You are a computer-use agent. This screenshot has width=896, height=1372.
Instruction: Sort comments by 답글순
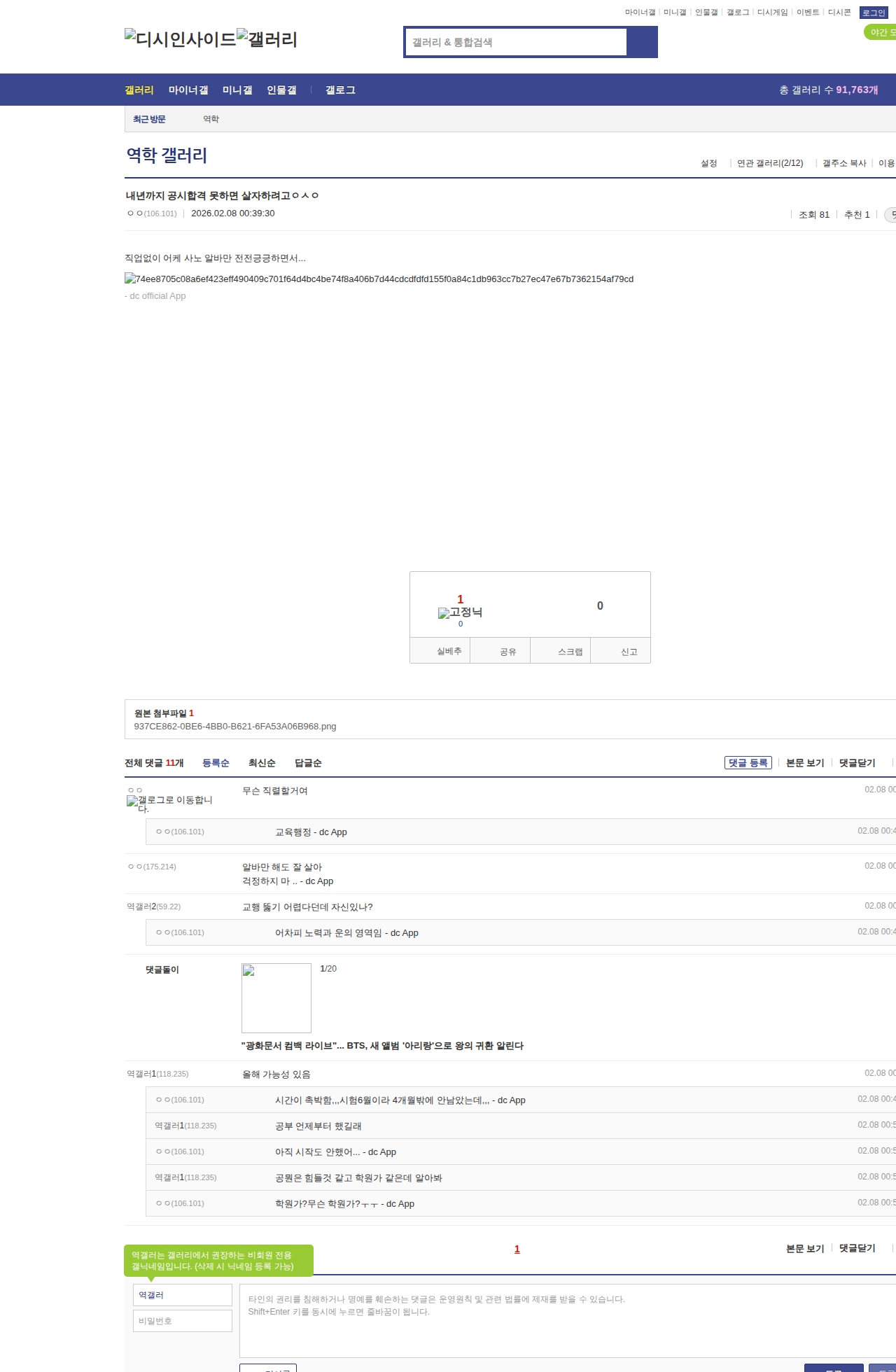pyautogui.click(x=308, y=763)
